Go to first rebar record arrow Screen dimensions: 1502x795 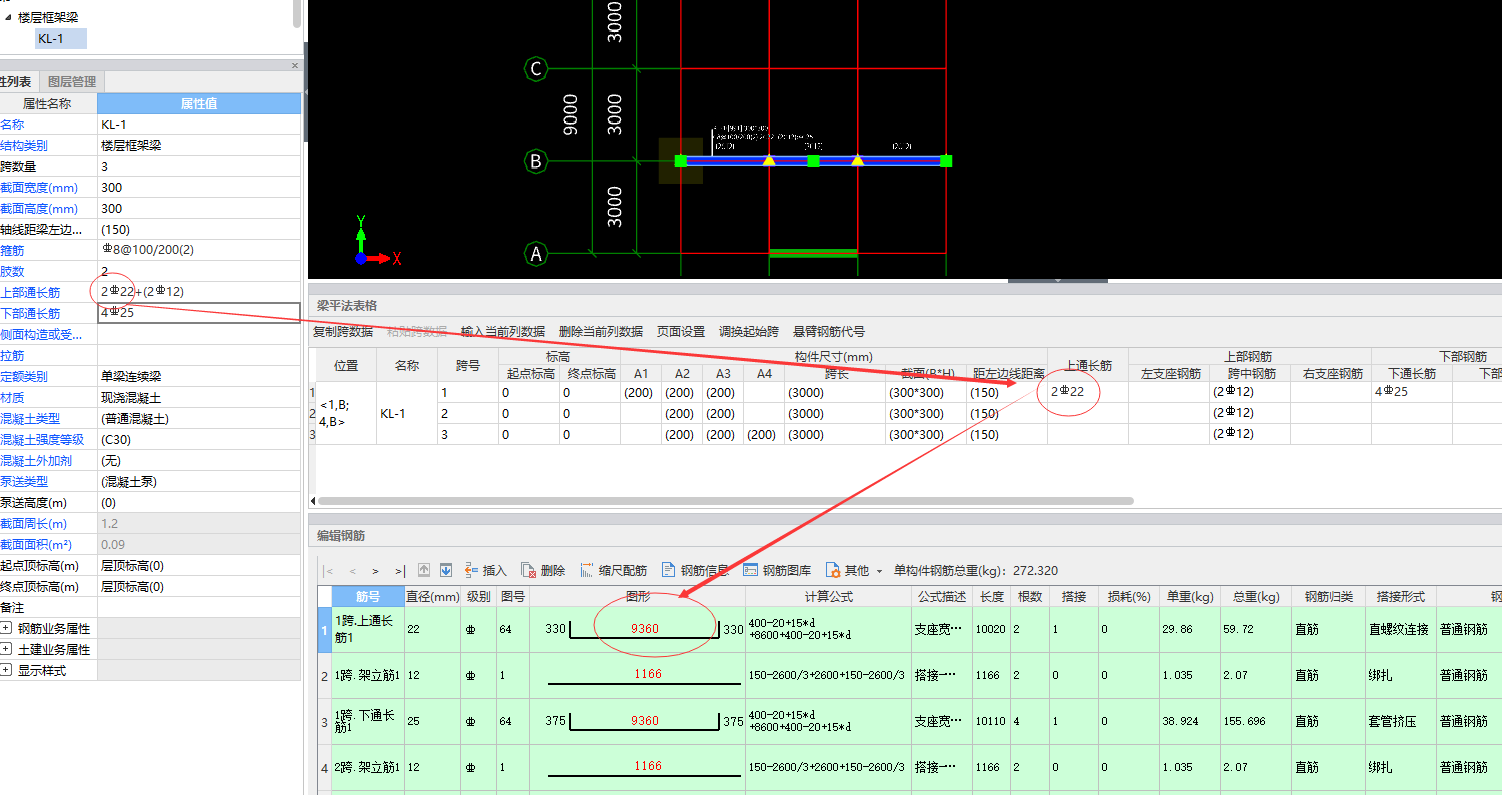point(329,571)
